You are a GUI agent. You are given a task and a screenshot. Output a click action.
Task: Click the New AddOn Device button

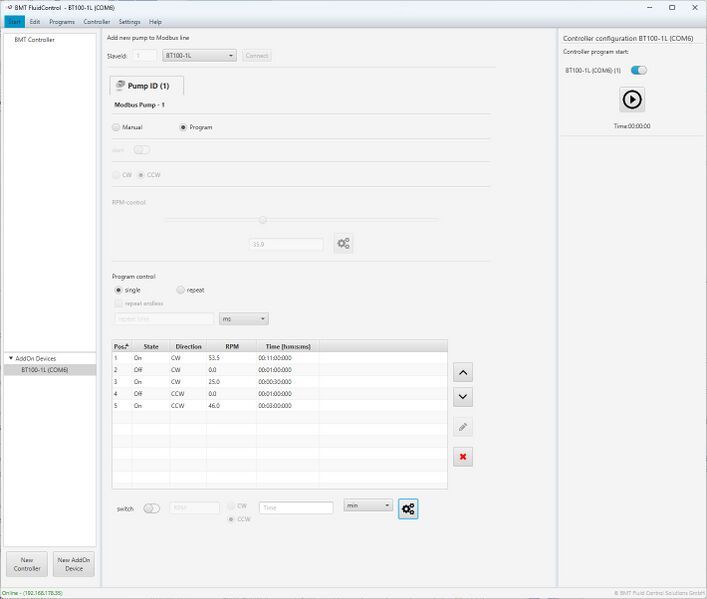click(74, 564)
